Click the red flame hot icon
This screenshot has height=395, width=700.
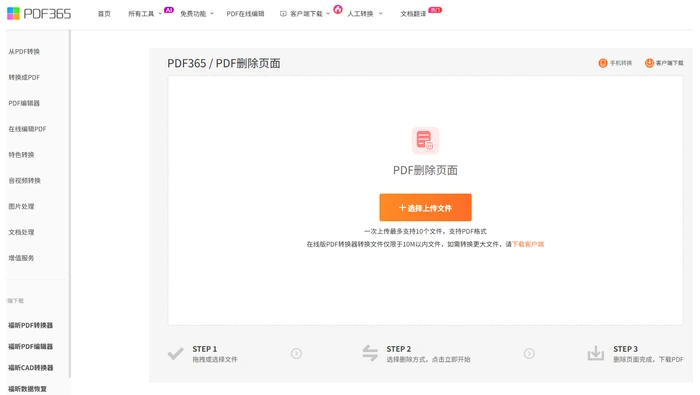[338, 9]
